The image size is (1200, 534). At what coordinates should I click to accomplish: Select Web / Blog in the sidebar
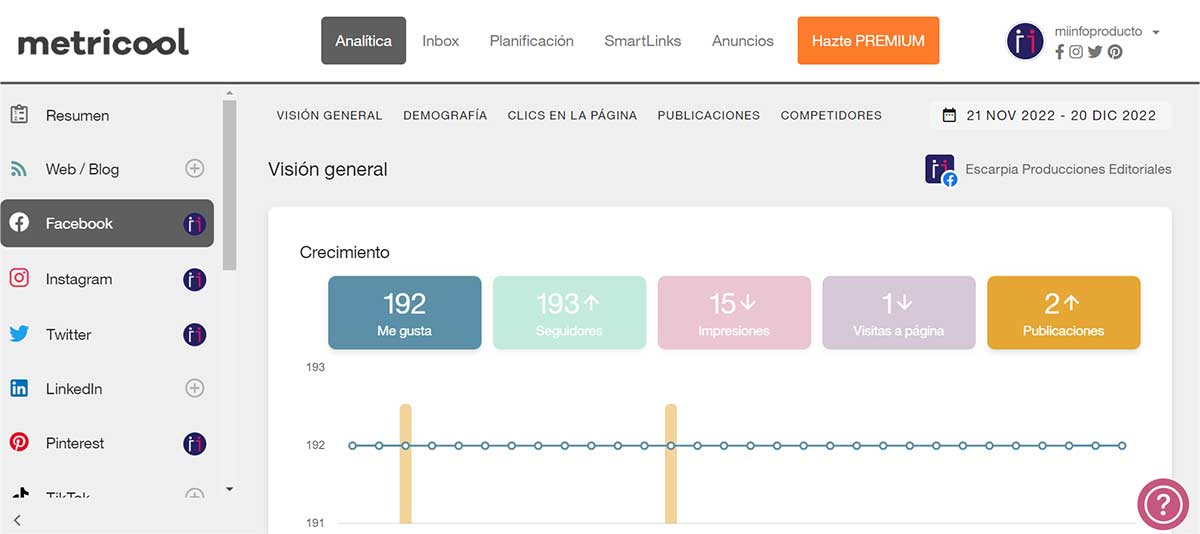tap(107, 169)
